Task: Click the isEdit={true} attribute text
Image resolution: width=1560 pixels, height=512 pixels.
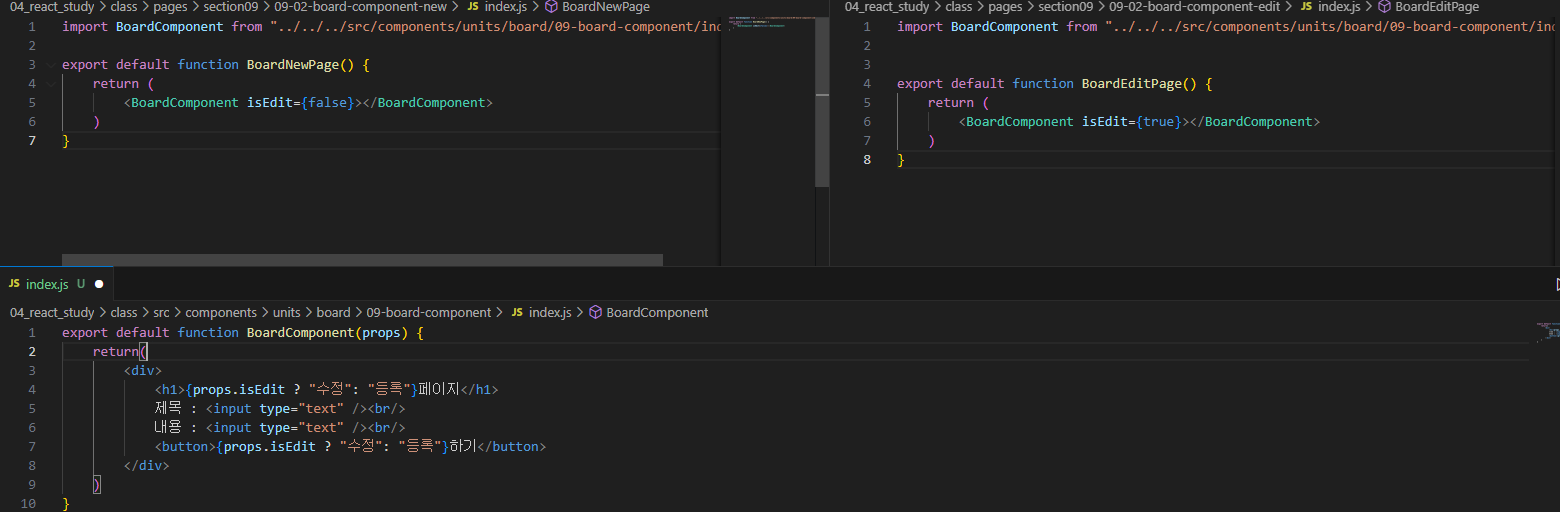Action: [x=1132, y=122]
